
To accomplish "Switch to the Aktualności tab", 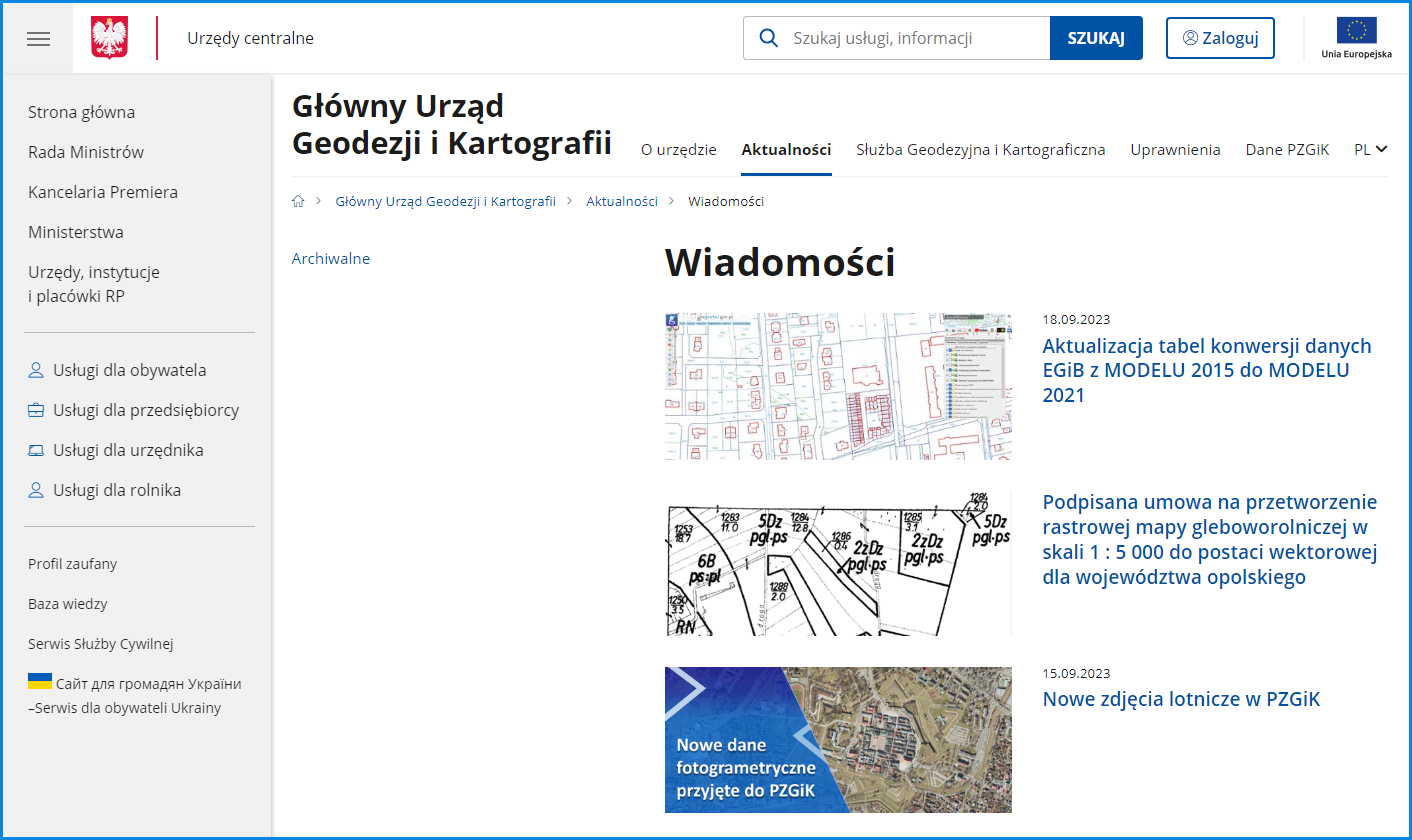I will click(x=786, y=150).
